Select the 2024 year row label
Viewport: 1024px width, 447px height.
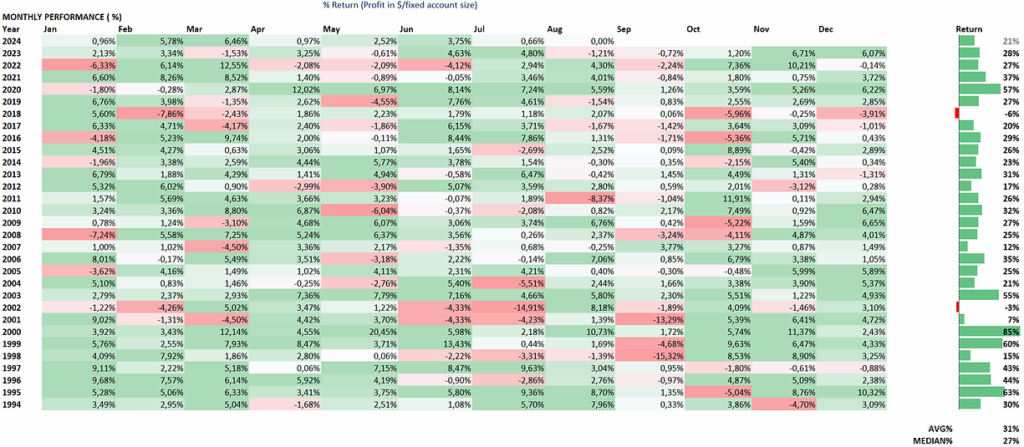coord(11,41)
